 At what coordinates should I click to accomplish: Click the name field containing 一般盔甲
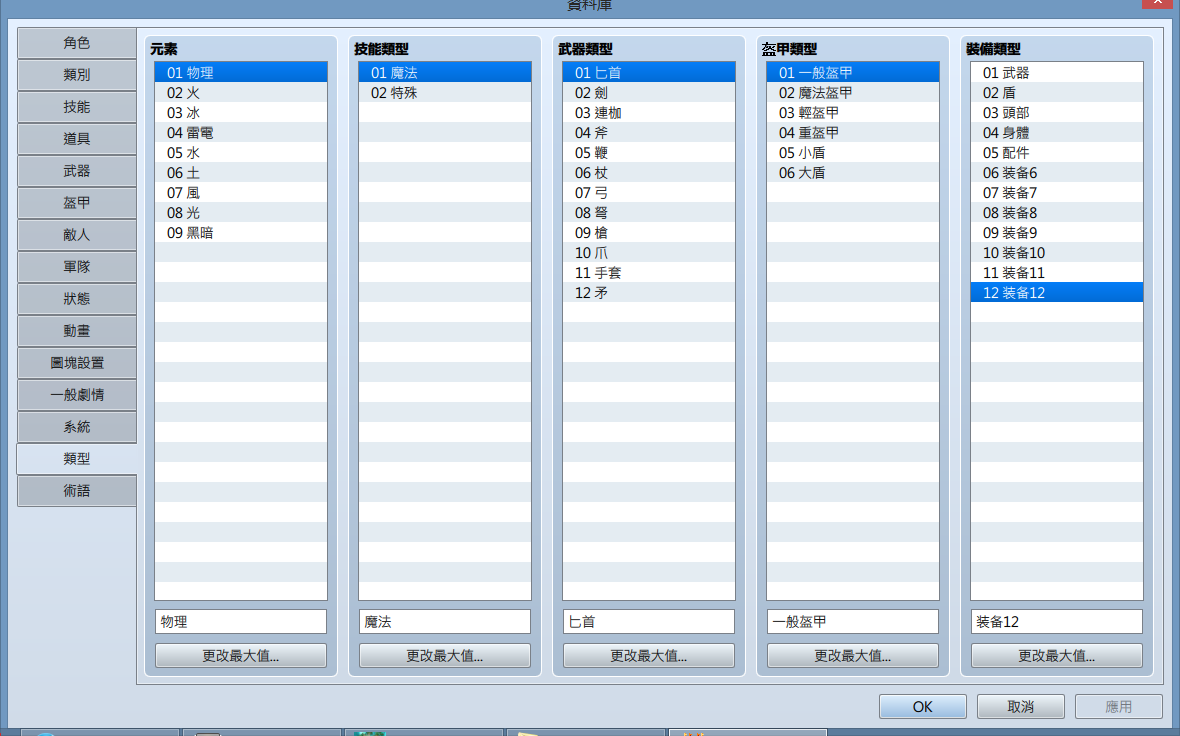point(853,622)
